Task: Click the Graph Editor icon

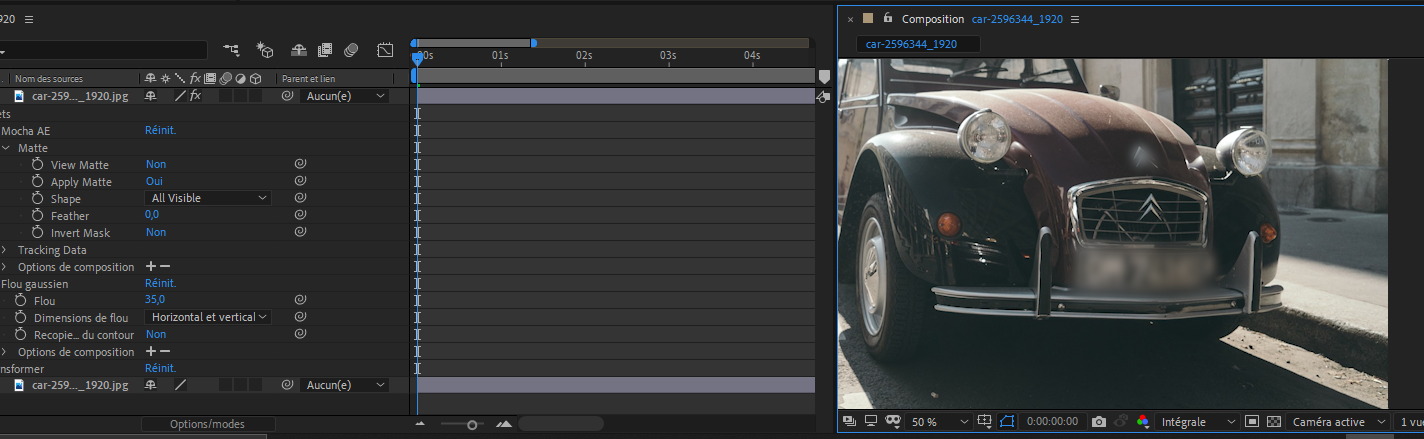Action: (385, 50)
